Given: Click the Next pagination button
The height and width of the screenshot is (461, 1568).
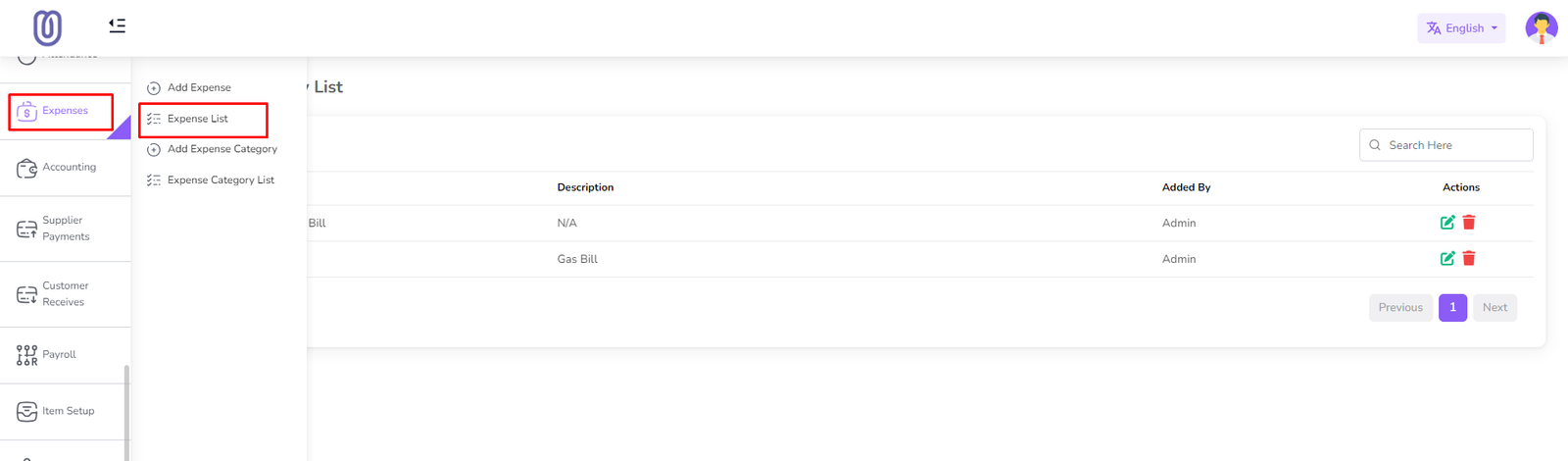Looking at the screenshot, I should [1494, 308].
